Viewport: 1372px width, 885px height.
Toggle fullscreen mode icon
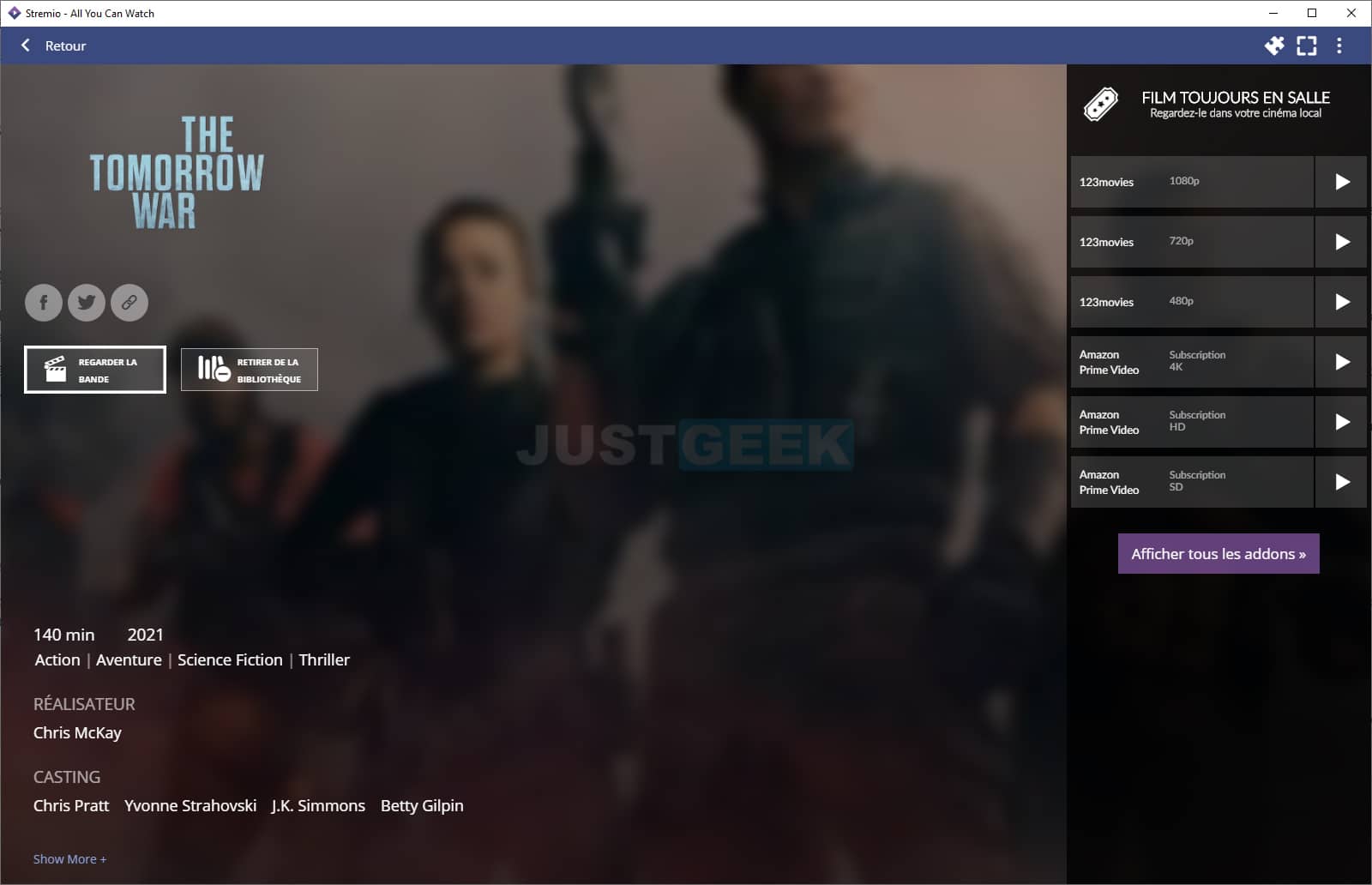tap(1306, 45)
